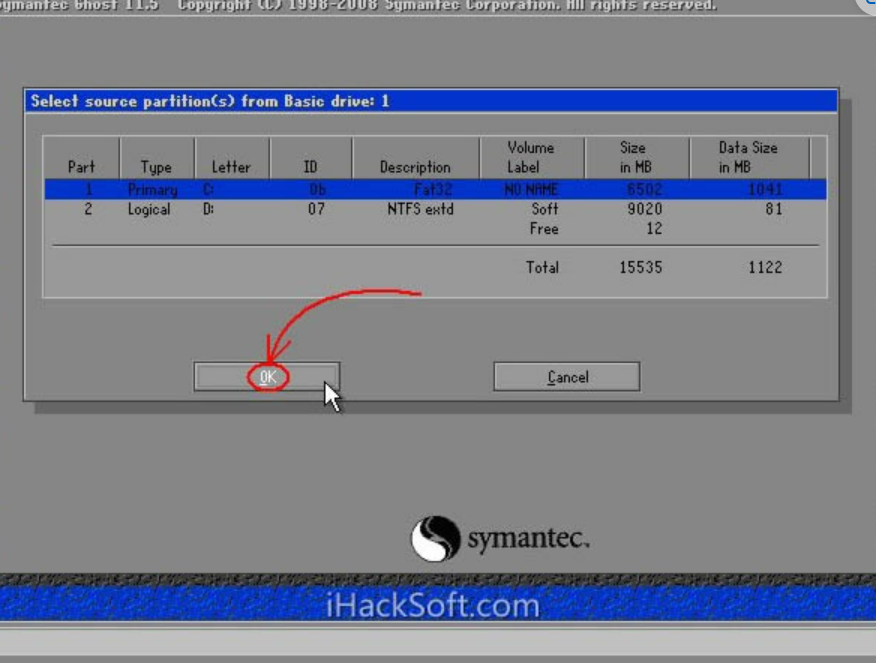Click the Free space label
876x663 pixels.
point(544,229)
